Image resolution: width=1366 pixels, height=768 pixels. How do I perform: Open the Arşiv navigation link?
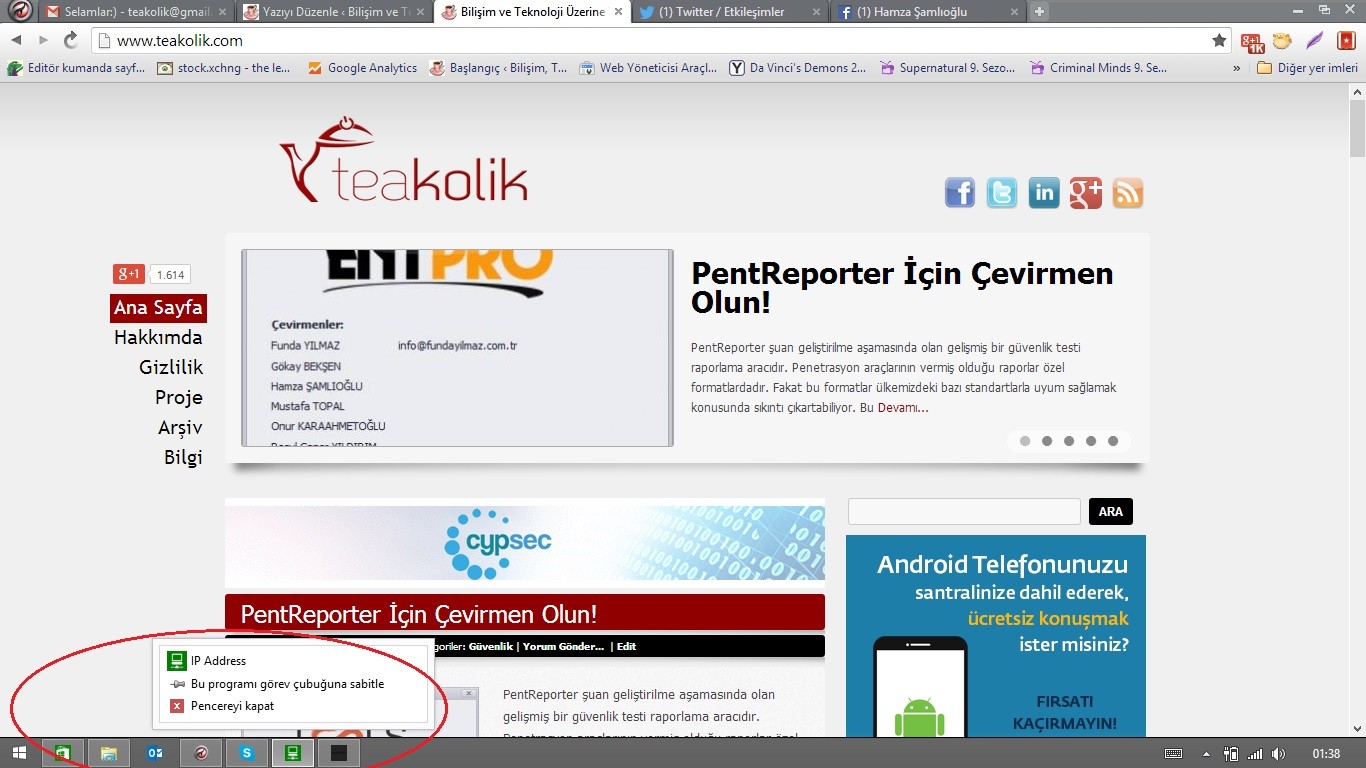[x=180, y=427]
